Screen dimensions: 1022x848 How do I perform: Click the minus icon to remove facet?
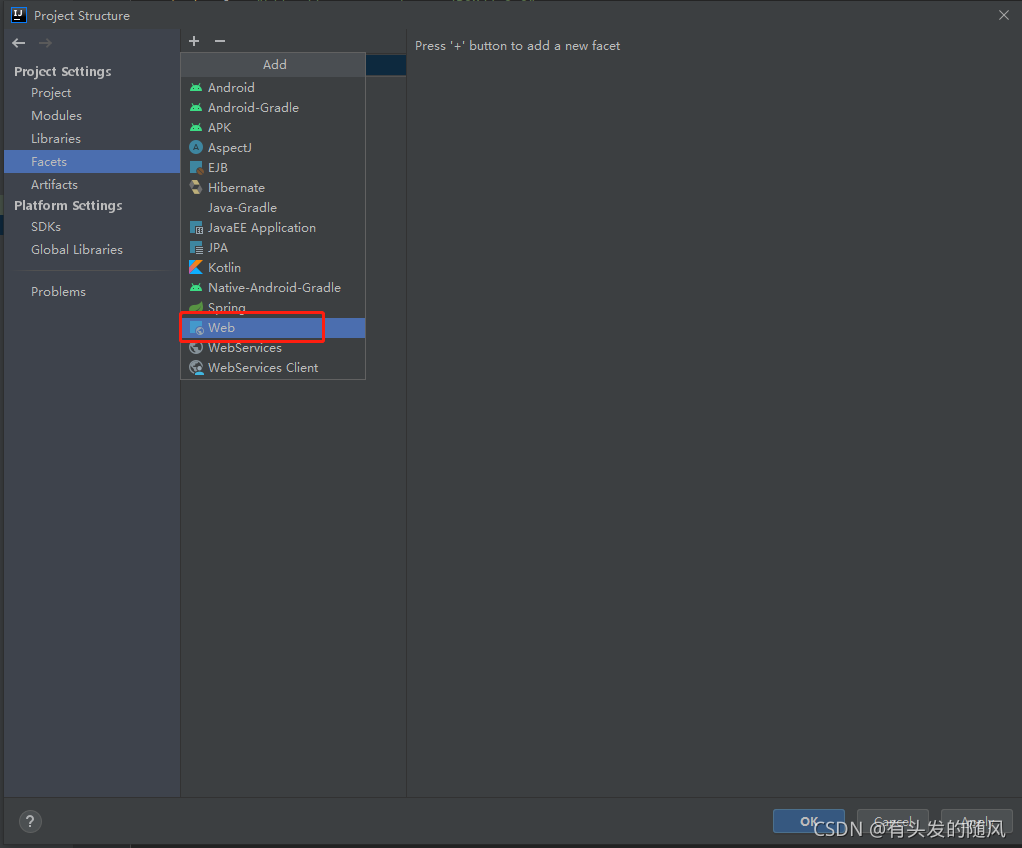click(220, 41)
